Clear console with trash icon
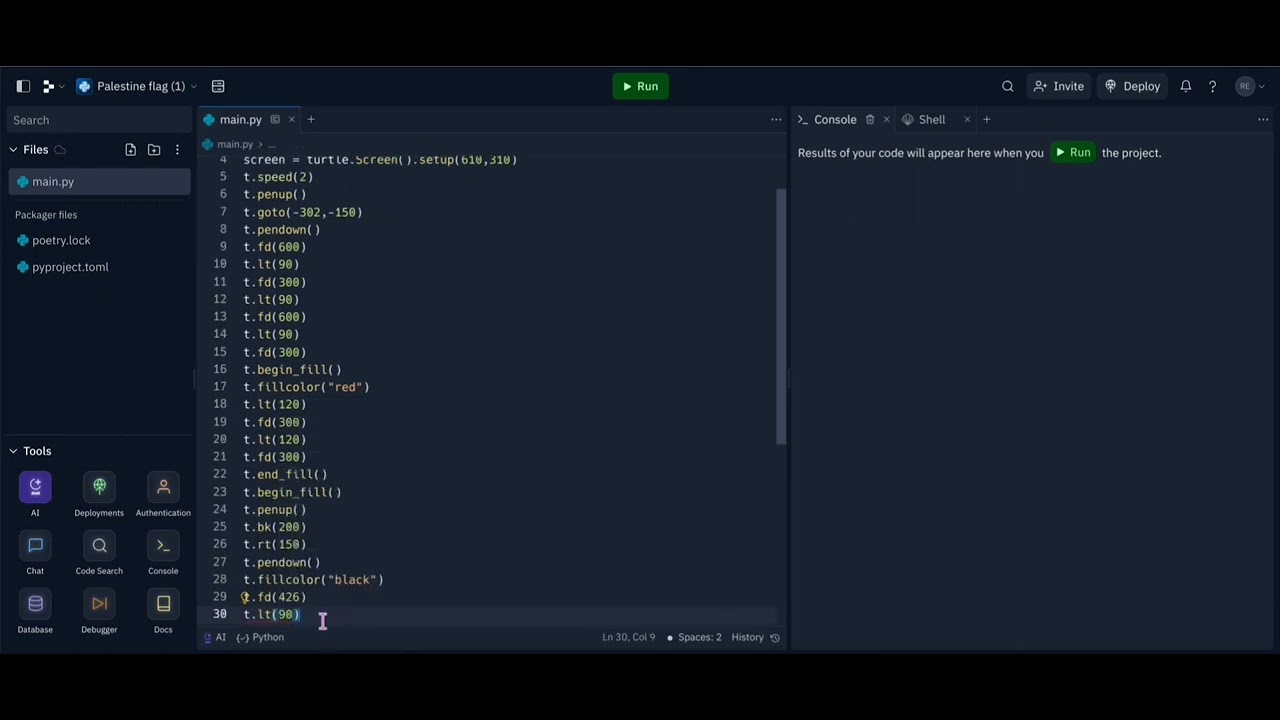Image resolution: width=1280 pixels, height=720 pixels. click(x=870, y=120)
